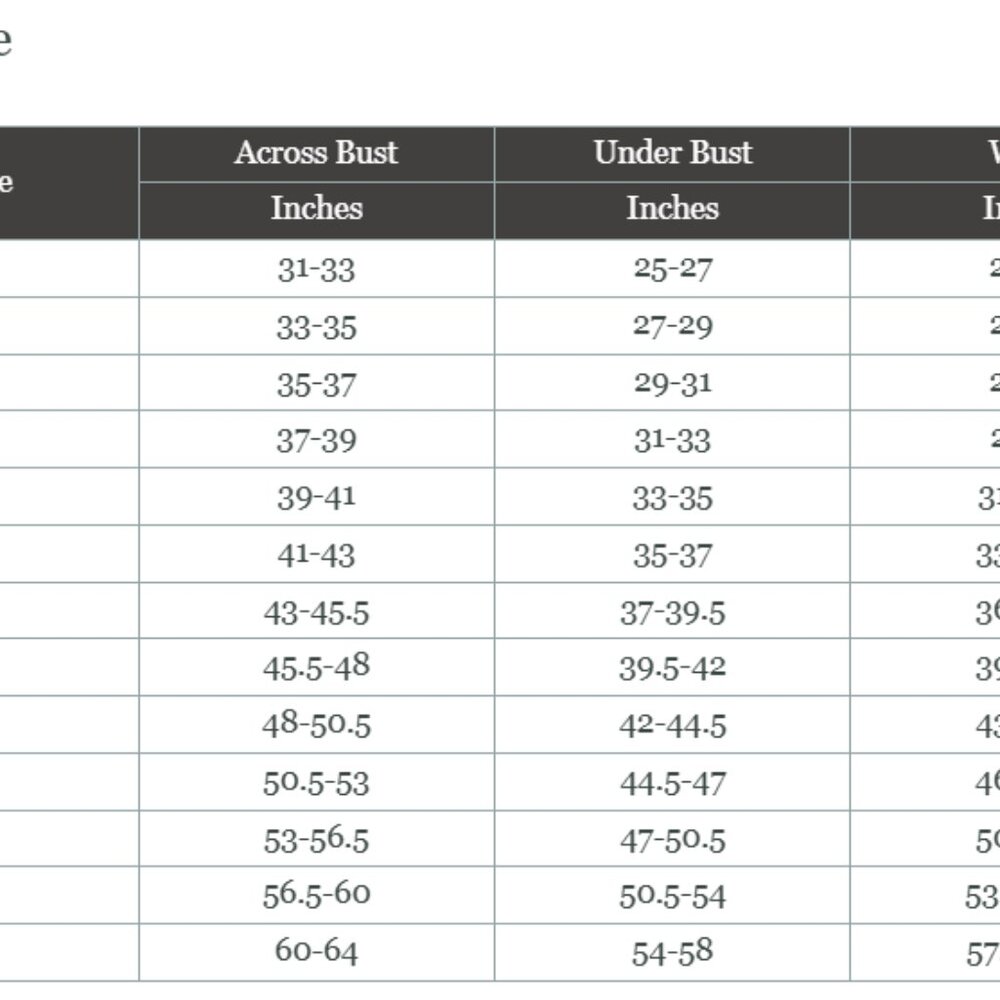Click the 50.5-54 Under Bust cell
The height and width of the screenshot is (1000, 1000).
(x=672, y=895)
